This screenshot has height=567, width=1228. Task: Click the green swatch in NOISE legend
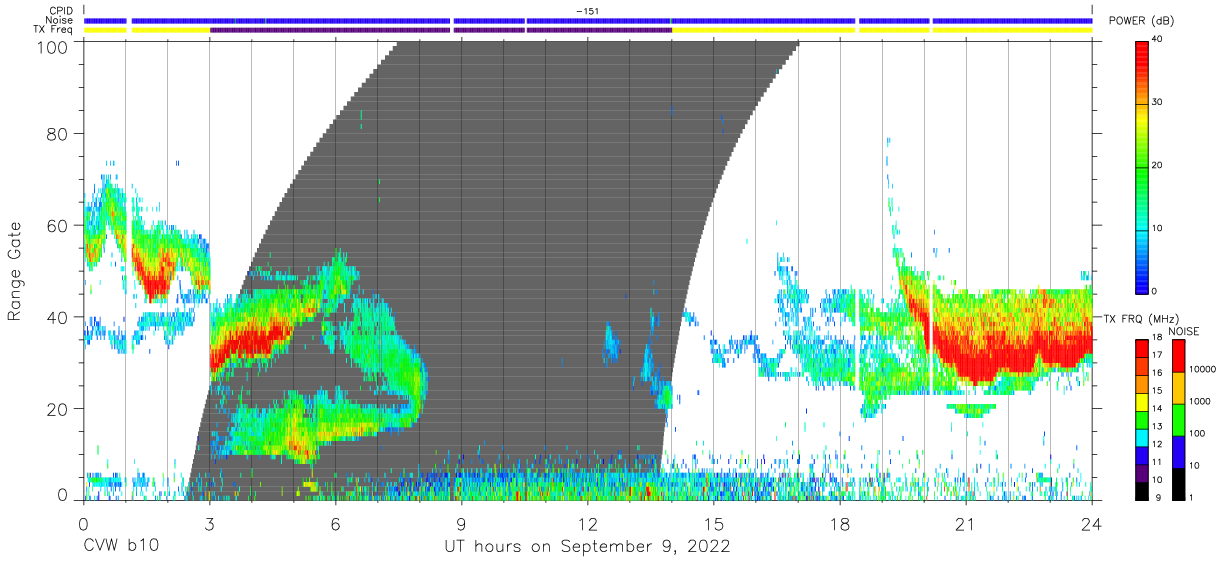(1177, 420)
